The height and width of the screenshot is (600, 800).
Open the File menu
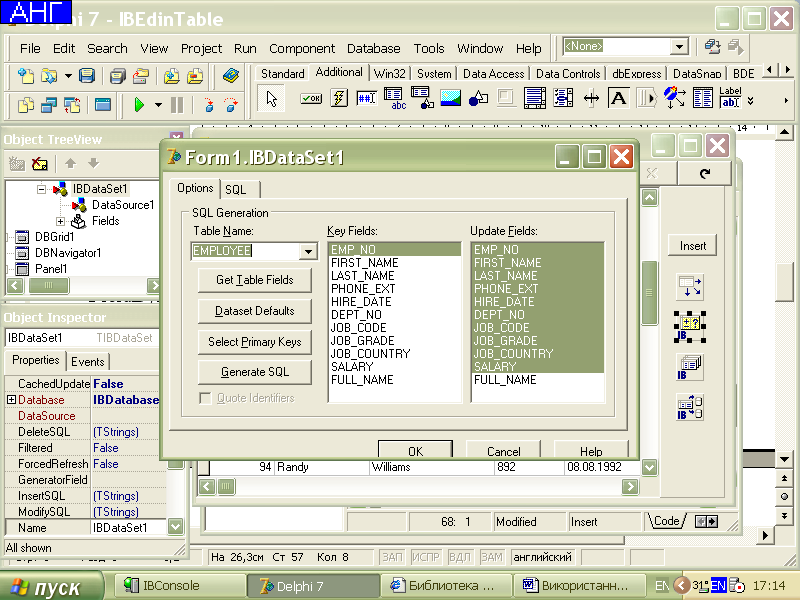(30, 48)
